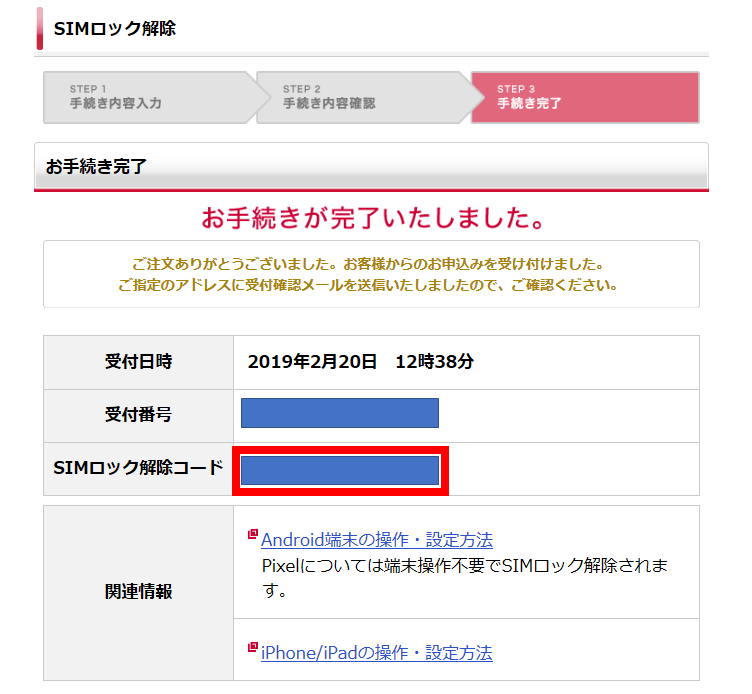Image resolution: width=752 pixels, height=694 pixels.
Task: Click the SIMロック解除コード row label
Action: click(139, 468)
